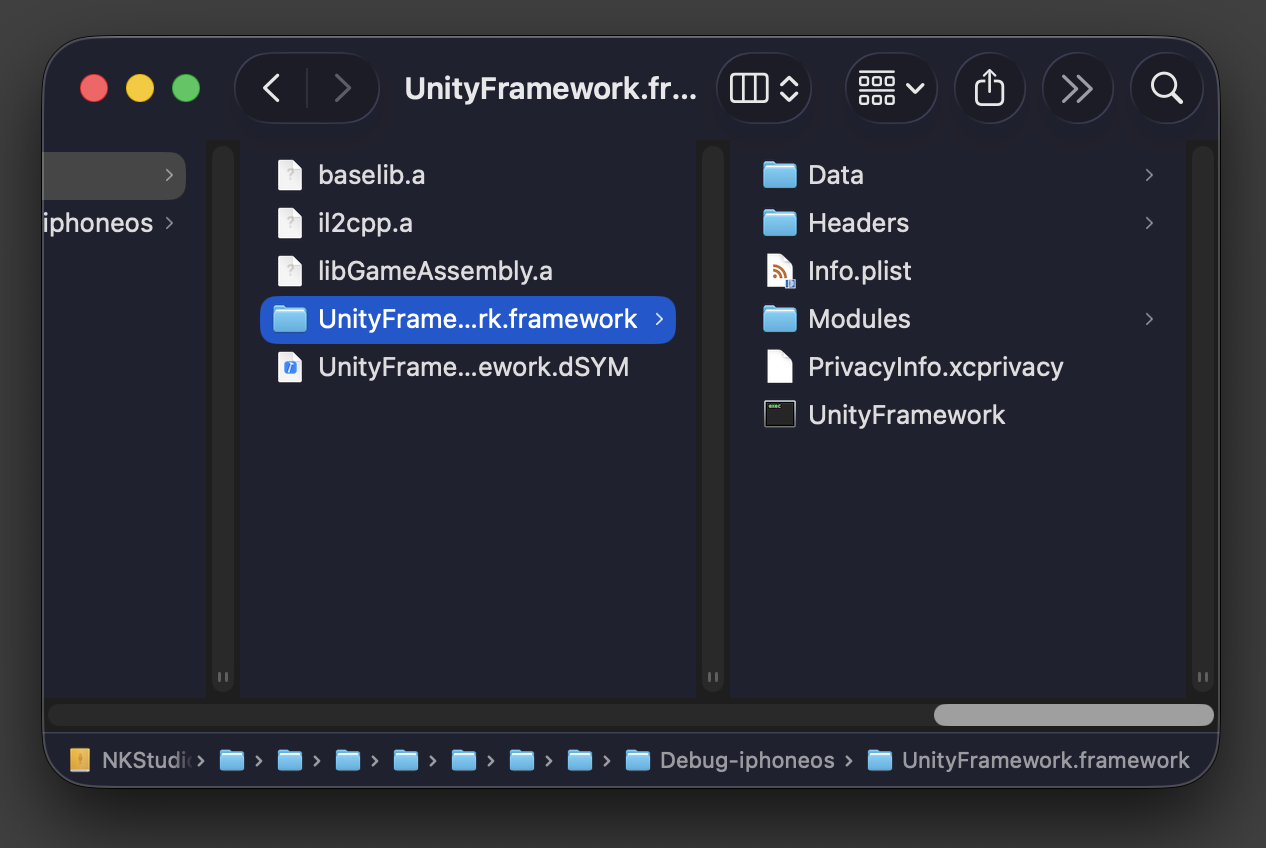
Task: Click UnityFramework.framework in the path bar
Action: click(1029, 760)
